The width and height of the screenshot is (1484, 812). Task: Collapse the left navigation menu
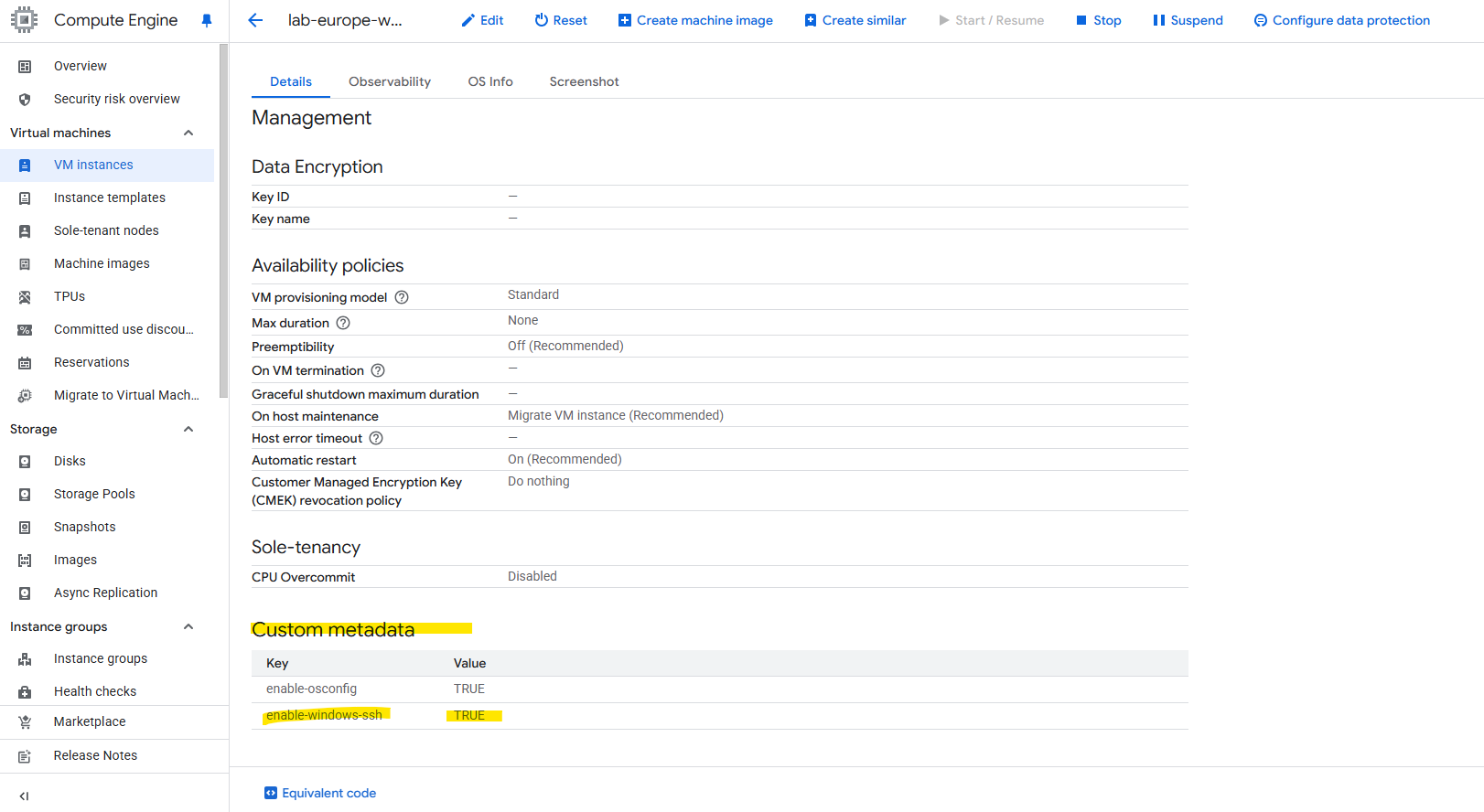tap(24, 796)
